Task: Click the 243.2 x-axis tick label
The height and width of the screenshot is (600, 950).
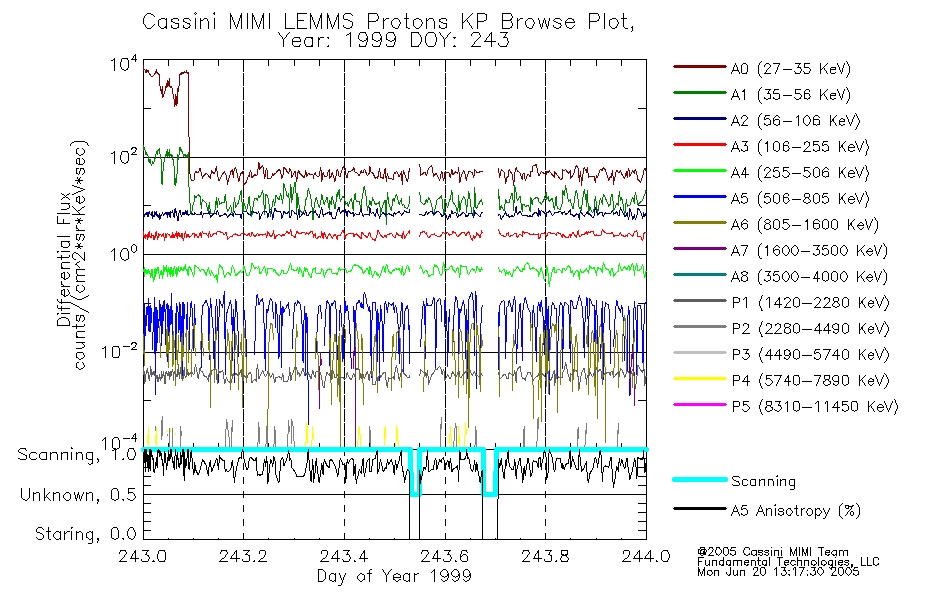Action: pos(243,556)
